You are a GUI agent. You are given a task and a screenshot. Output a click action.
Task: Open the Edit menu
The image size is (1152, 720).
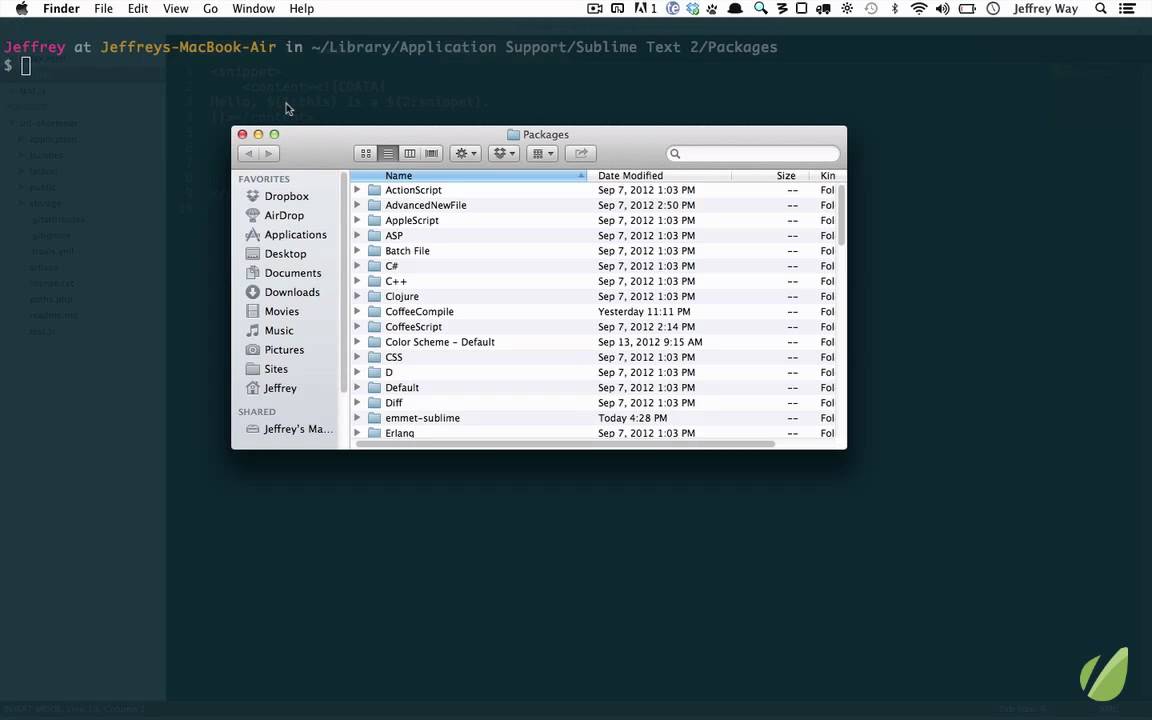pos(137,9)
